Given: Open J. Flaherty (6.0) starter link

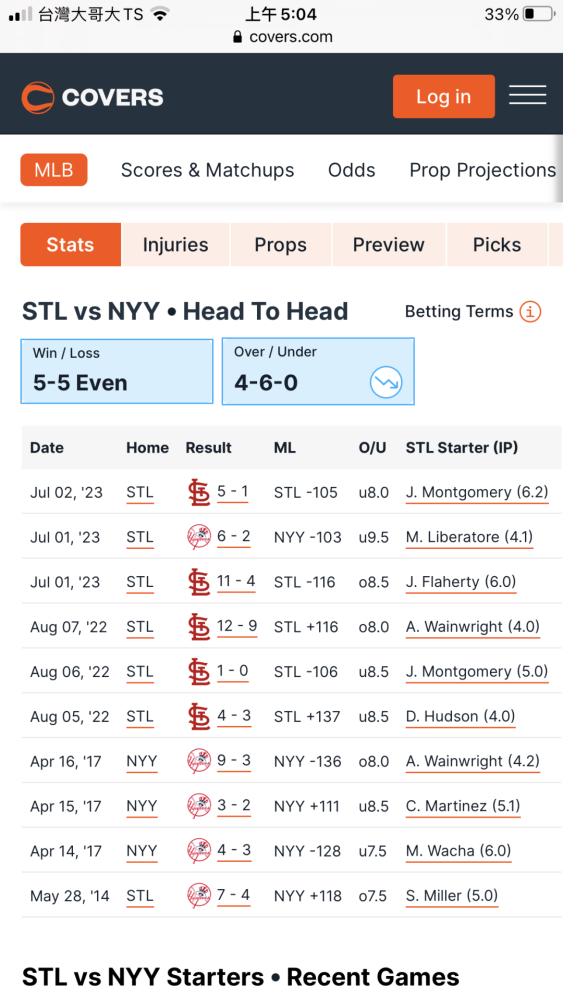Looking at the screenshot, I should pos(461,582).
